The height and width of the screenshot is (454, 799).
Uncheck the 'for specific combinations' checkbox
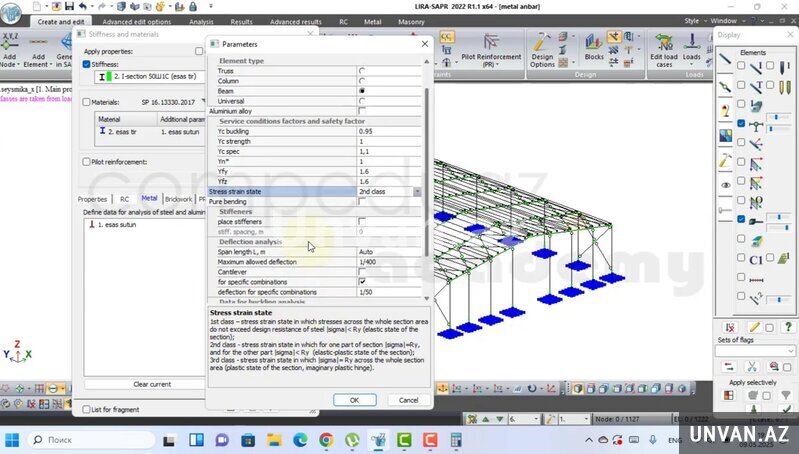[x=362, y=282]
